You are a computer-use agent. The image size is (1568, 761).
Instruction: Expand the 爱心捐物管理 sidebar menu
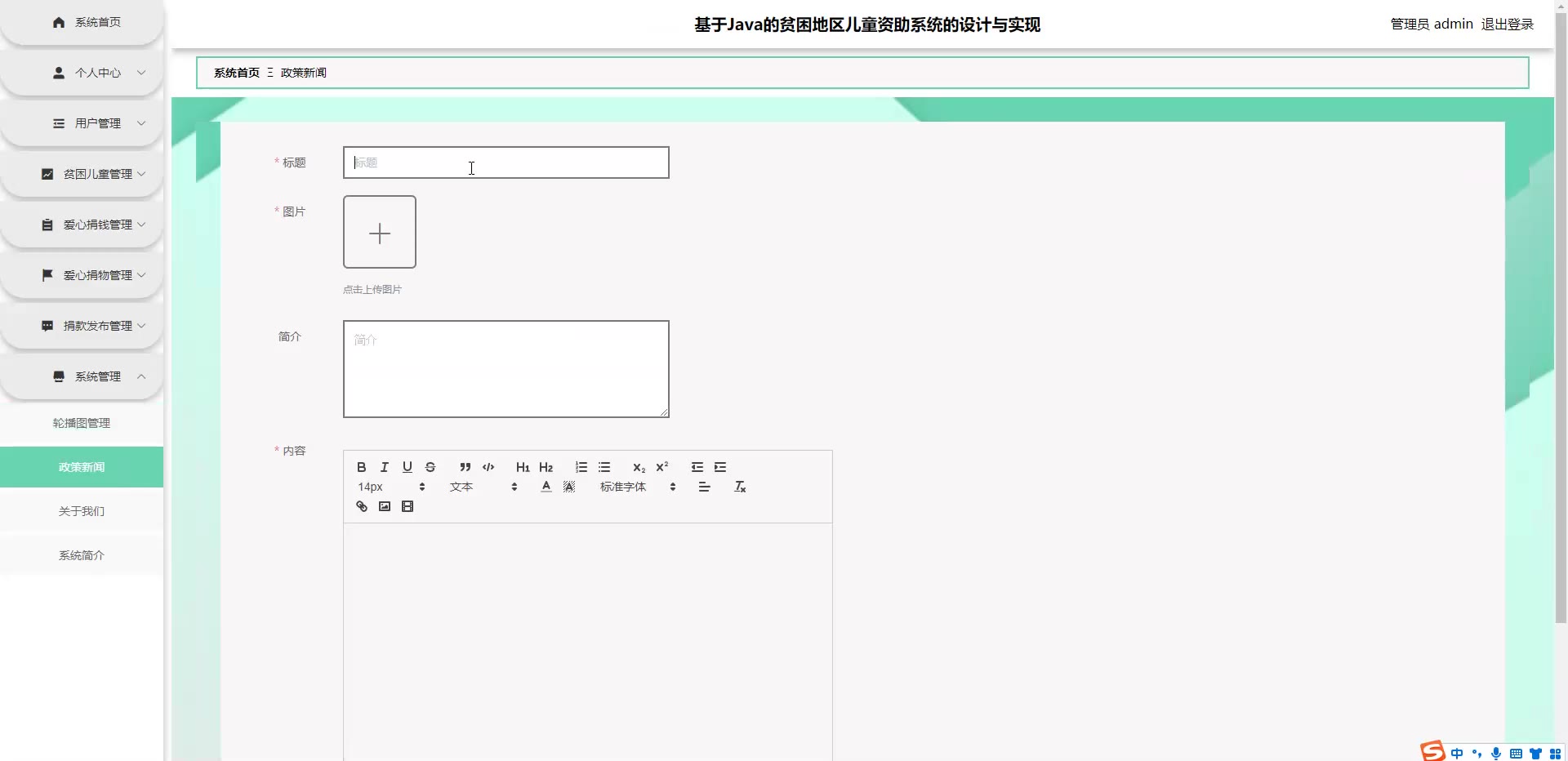pos(82,275)
